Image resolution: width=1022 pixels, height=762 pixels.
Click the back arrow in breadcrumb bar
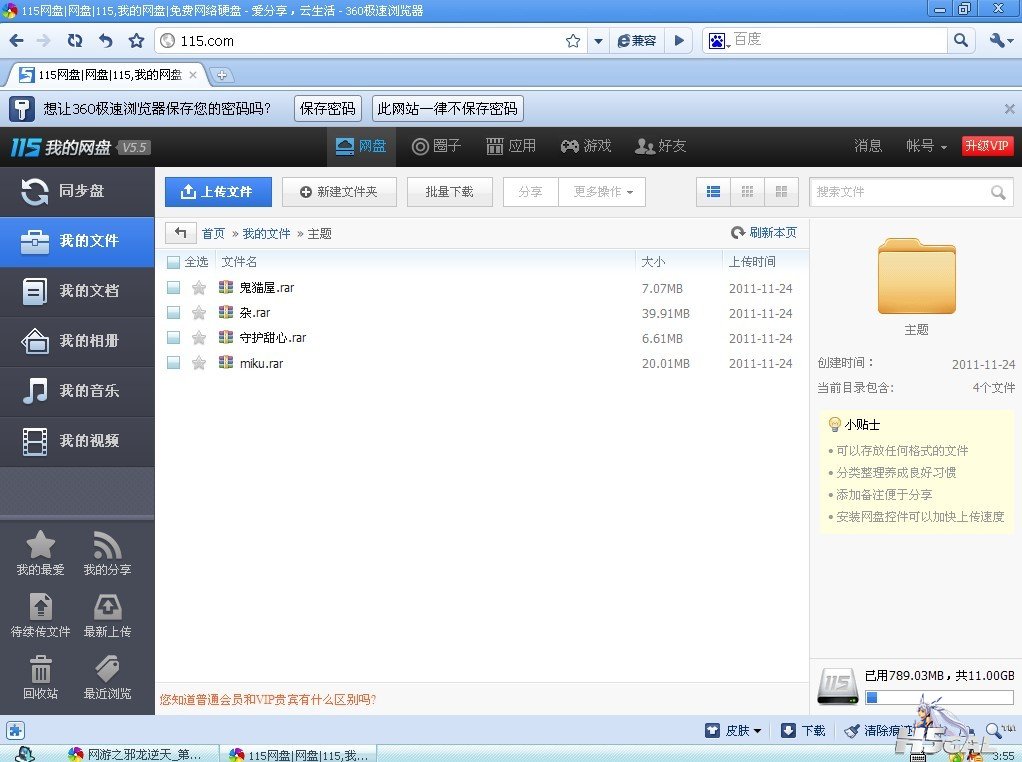pyautogui.click(x=180, y=233)
